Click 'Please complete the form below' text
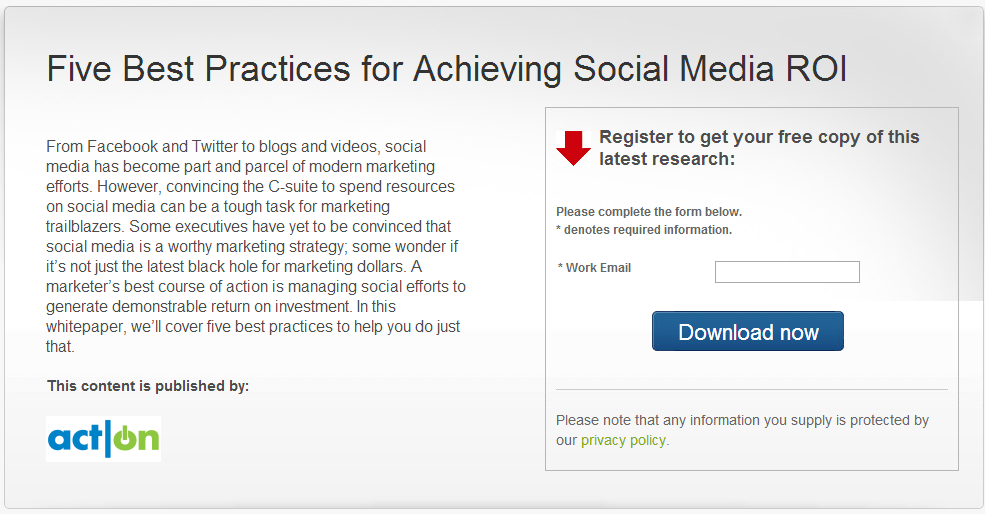The image size is (985, 514). coord(649,212)
